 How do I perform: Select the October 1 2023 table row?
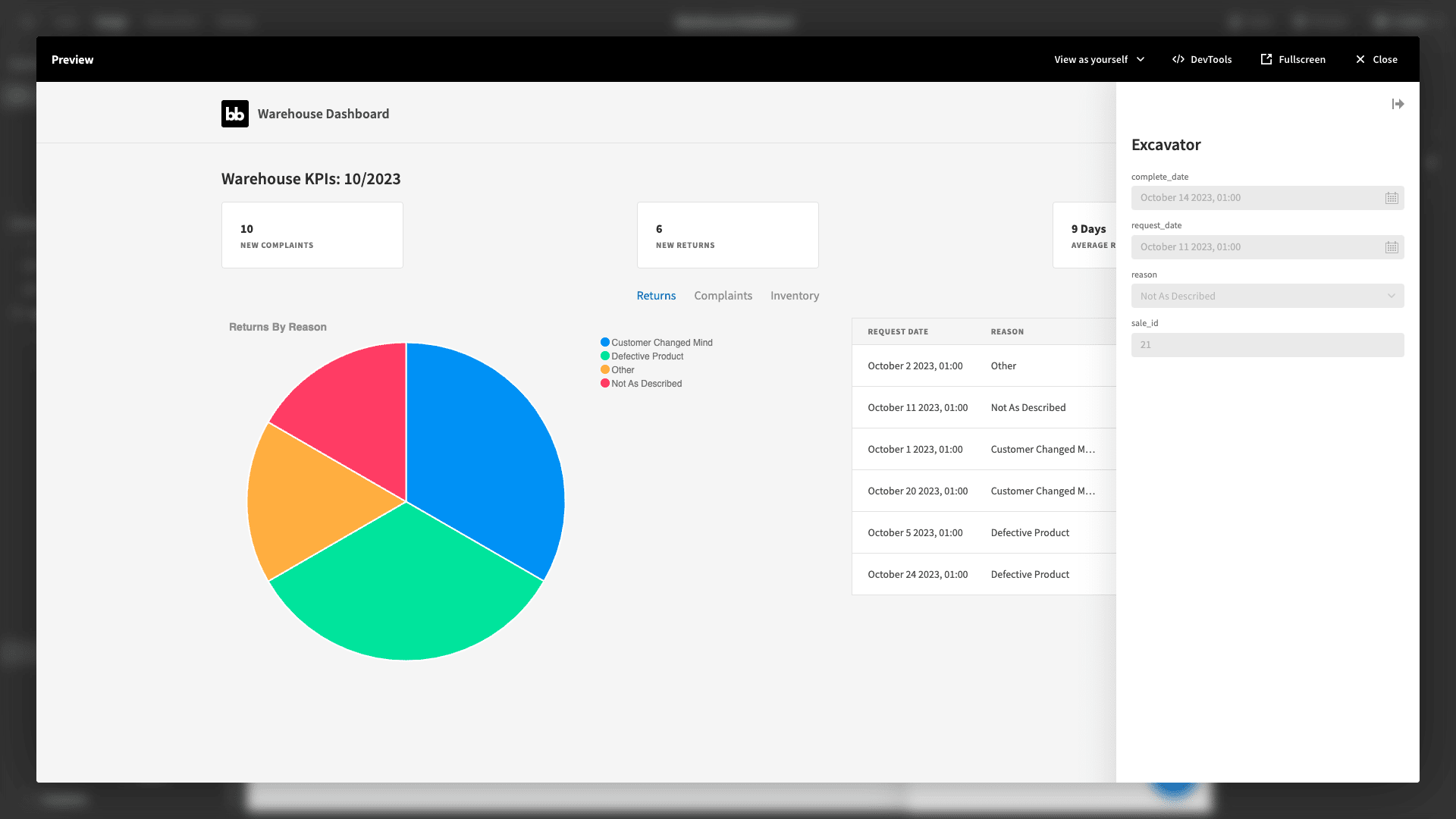click(x=984, y=449)
